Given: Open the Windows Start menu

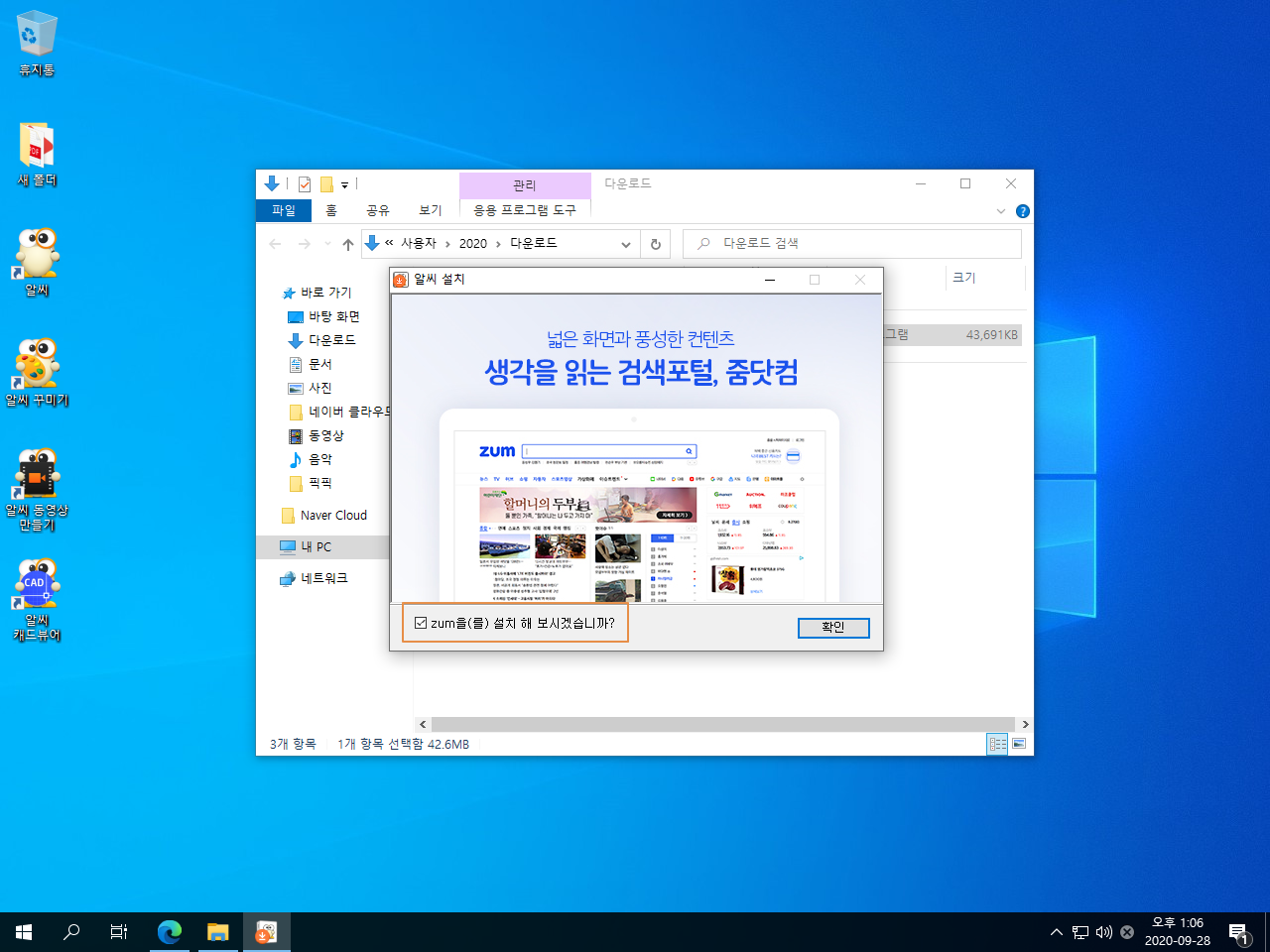Looking at the screenshot, I should (24, 932).
